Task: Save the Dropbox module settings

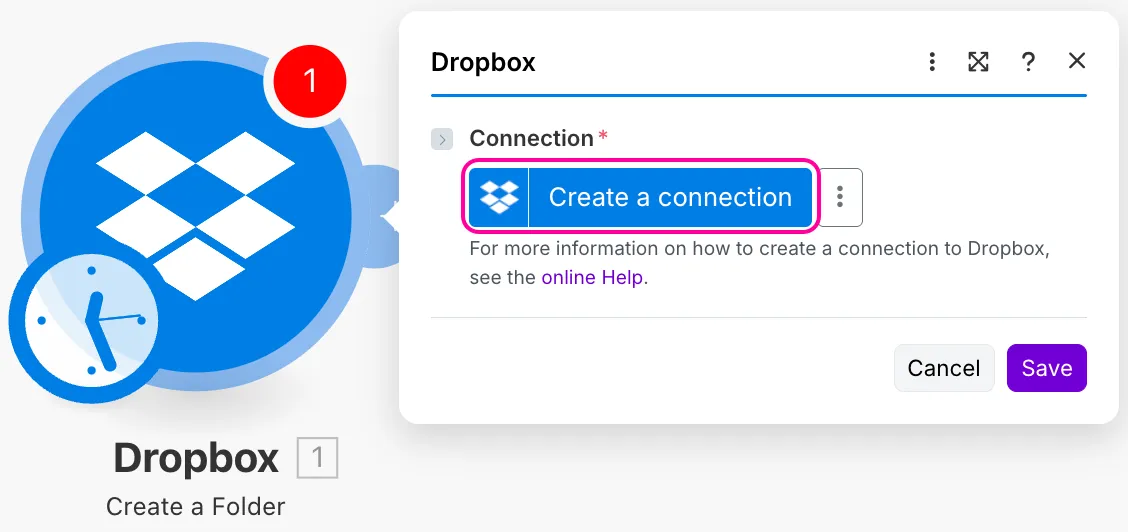Action: click(x=1047, y=368)
